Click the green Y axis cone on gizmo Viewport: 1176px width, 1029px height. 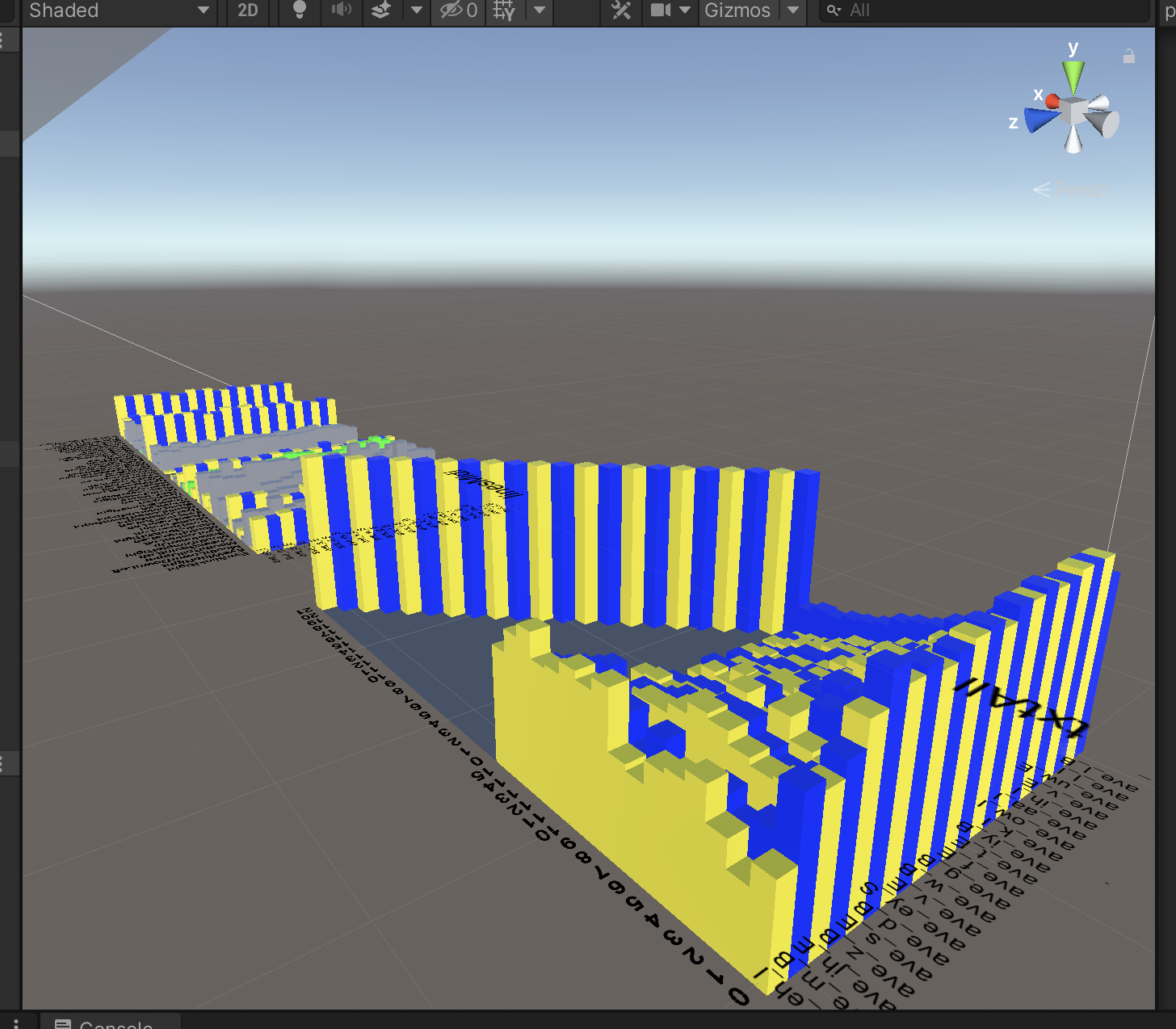(x=1073, y=76)
